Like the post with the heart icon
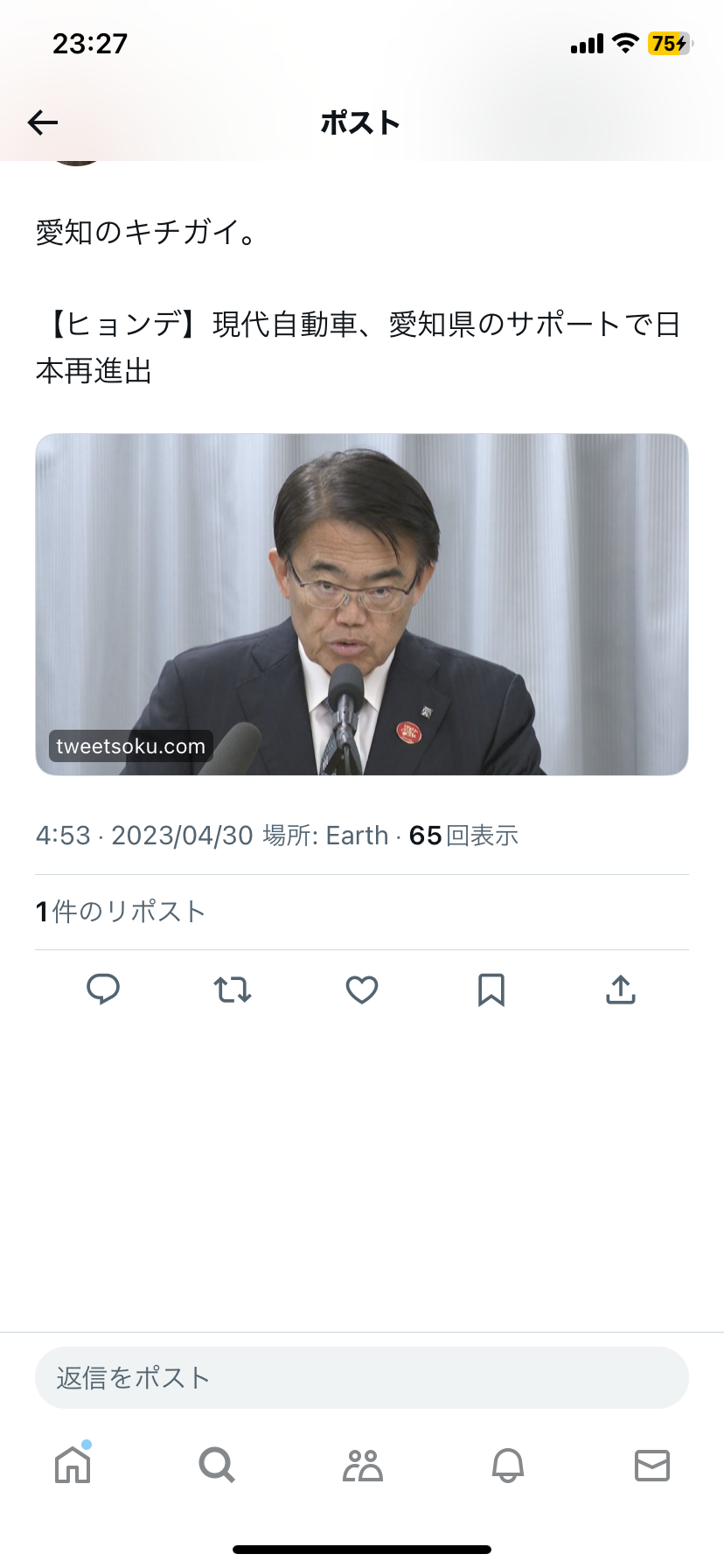The height and width of the screenshot is (1568, 724). (x=362, y=990)
